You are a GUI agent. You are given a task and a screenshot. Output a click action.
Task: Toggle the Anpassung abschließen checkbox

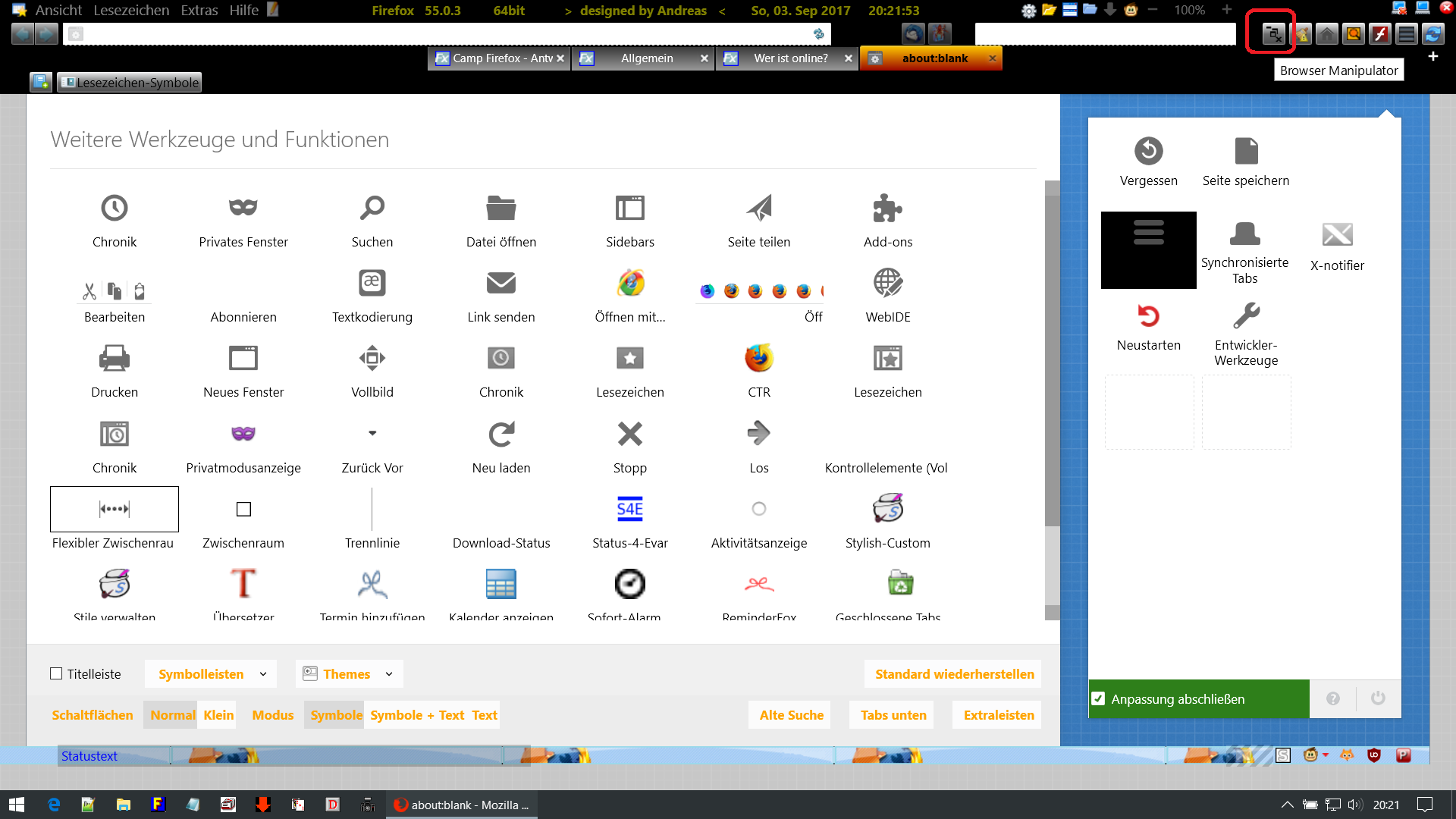click(x=1098, y=699)
